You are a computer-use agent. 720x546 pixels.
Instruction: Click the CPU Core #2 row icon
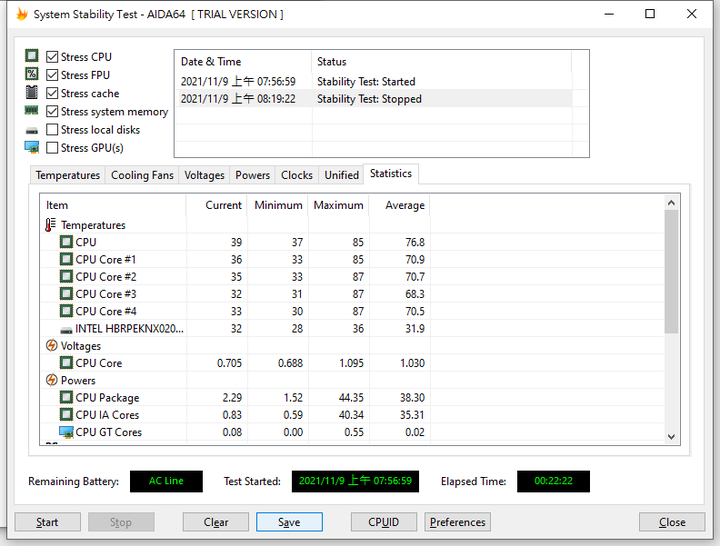coord(67,277)
